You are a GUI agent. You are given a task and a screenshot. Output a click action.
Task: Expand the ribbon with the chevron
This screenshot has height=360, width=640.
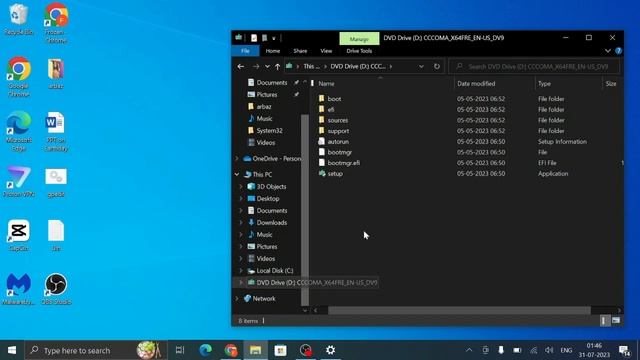click(x=608, y=51)
